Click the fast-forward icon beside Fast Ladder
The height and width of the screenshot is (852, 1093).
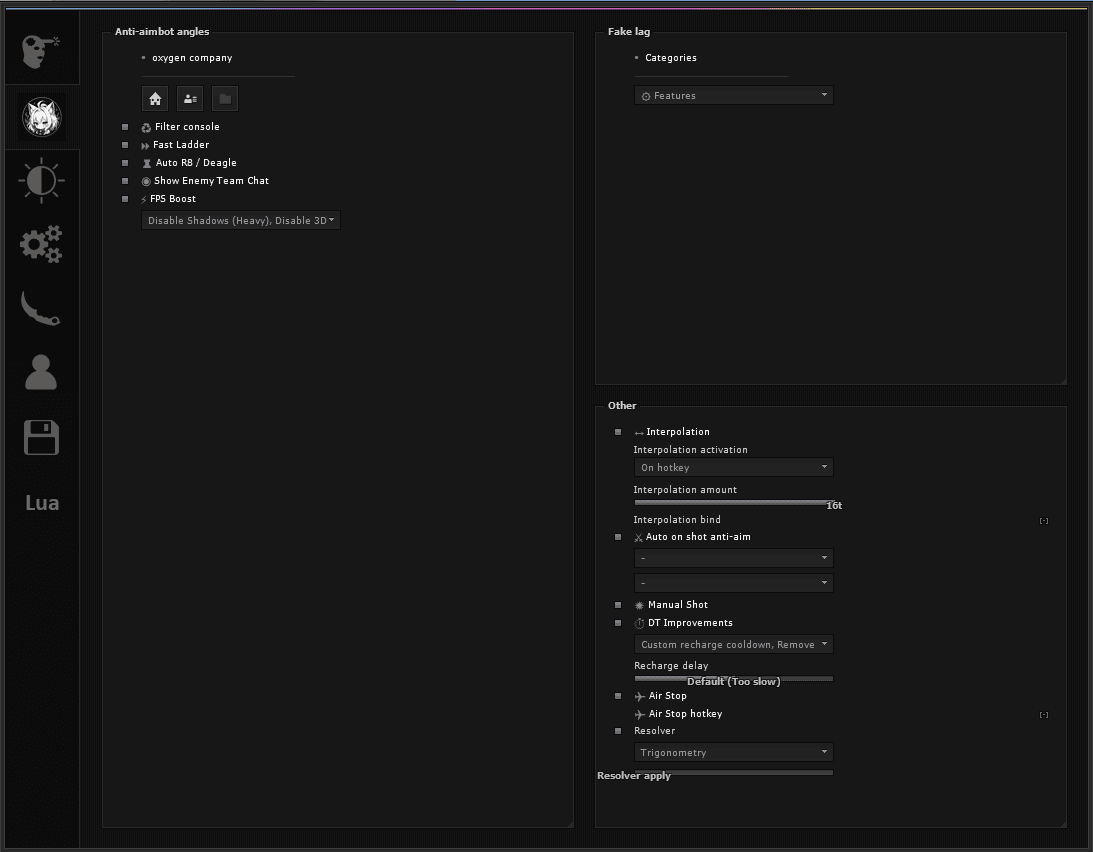pyautogui.click(x=145, y=146)
